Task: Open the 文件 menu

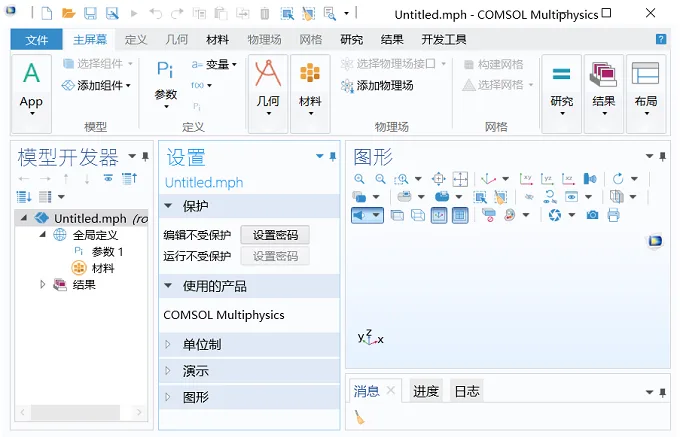Action: (x=36, y=40)
